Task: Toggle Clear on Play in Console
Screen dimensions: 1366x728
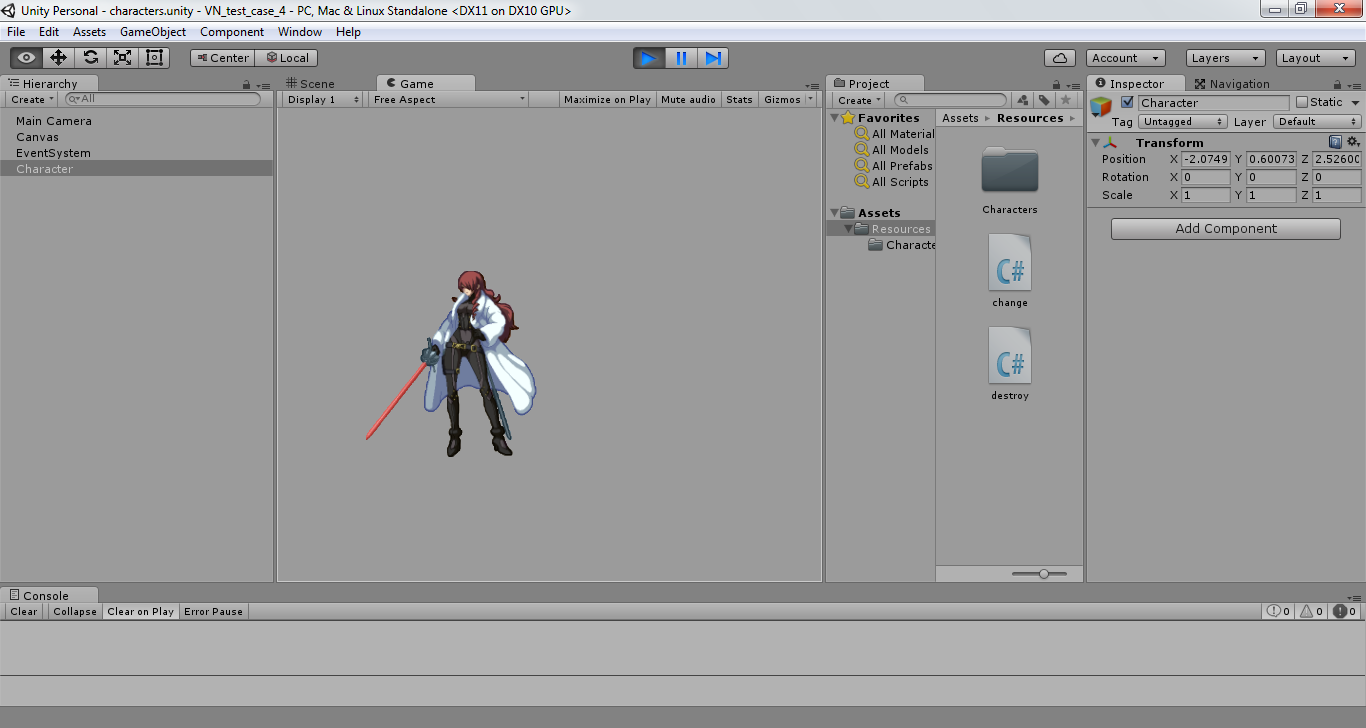Action: 140,611
